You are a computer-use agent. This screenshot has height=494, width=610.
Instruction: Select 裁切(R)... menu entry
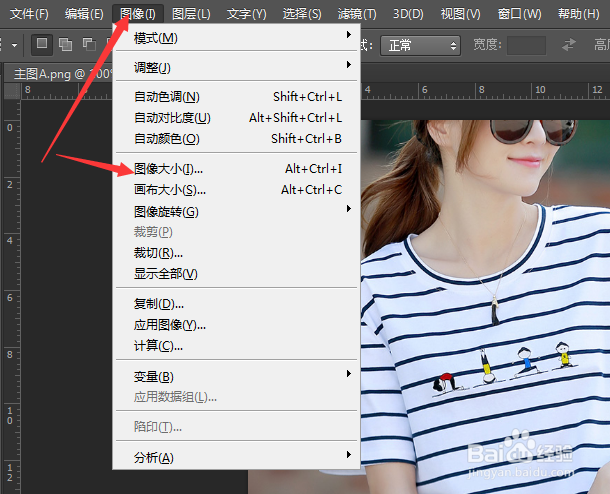237,253
